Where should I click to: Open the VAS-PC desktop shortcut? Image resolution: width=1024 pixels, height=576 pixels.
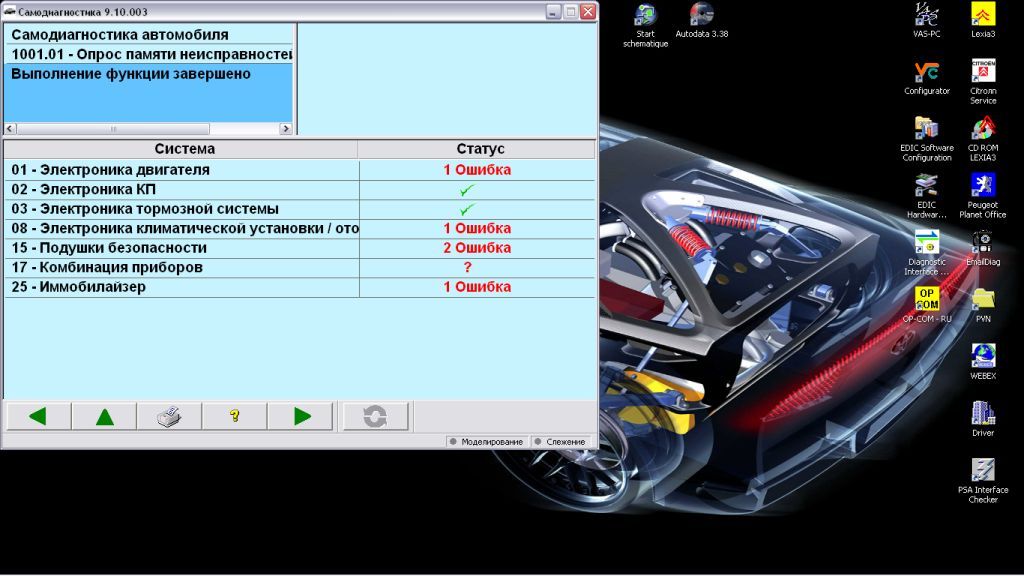tap(927, 21)
